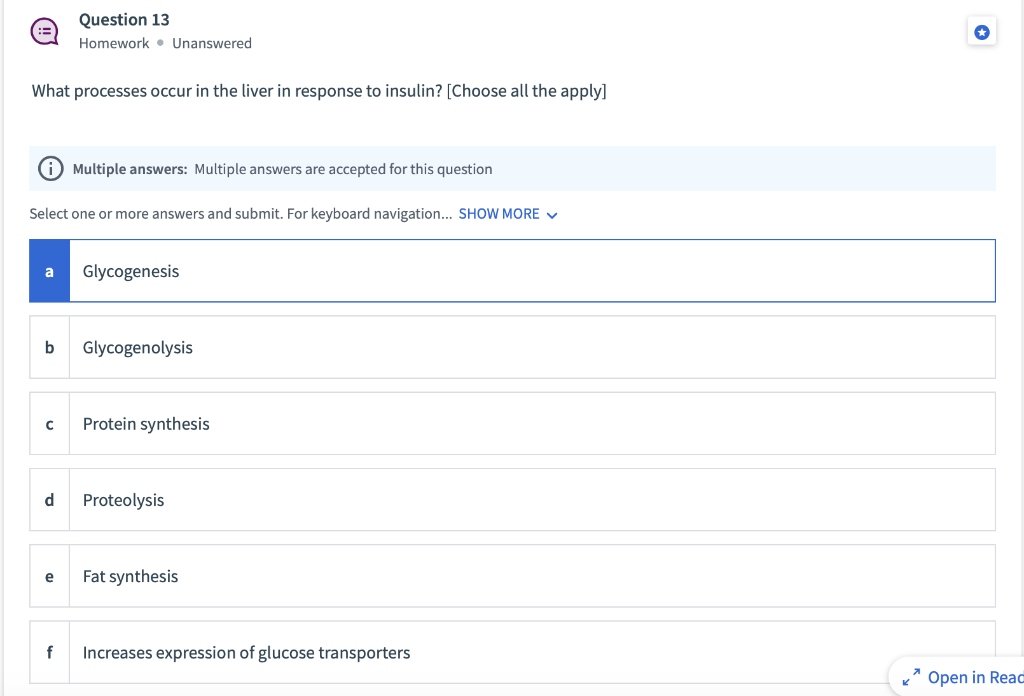The width and height of the screenshot is (1024, 696).
Task: Click the Glycogenolysis answer text
Action: [138, 347]
